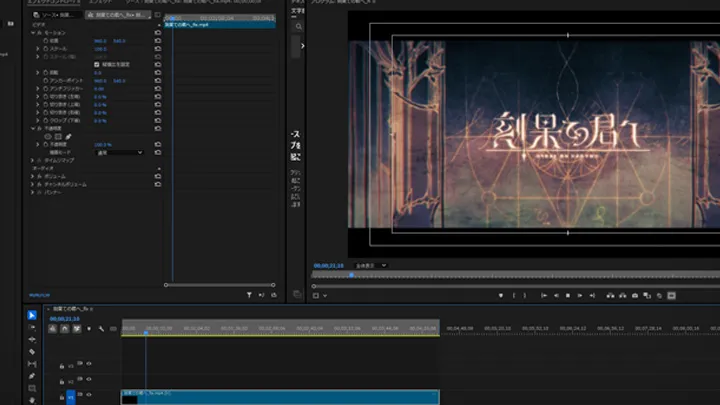Open the blend mode dropdown showing 通常
This screenshot has width=720, height=405.
119,152
